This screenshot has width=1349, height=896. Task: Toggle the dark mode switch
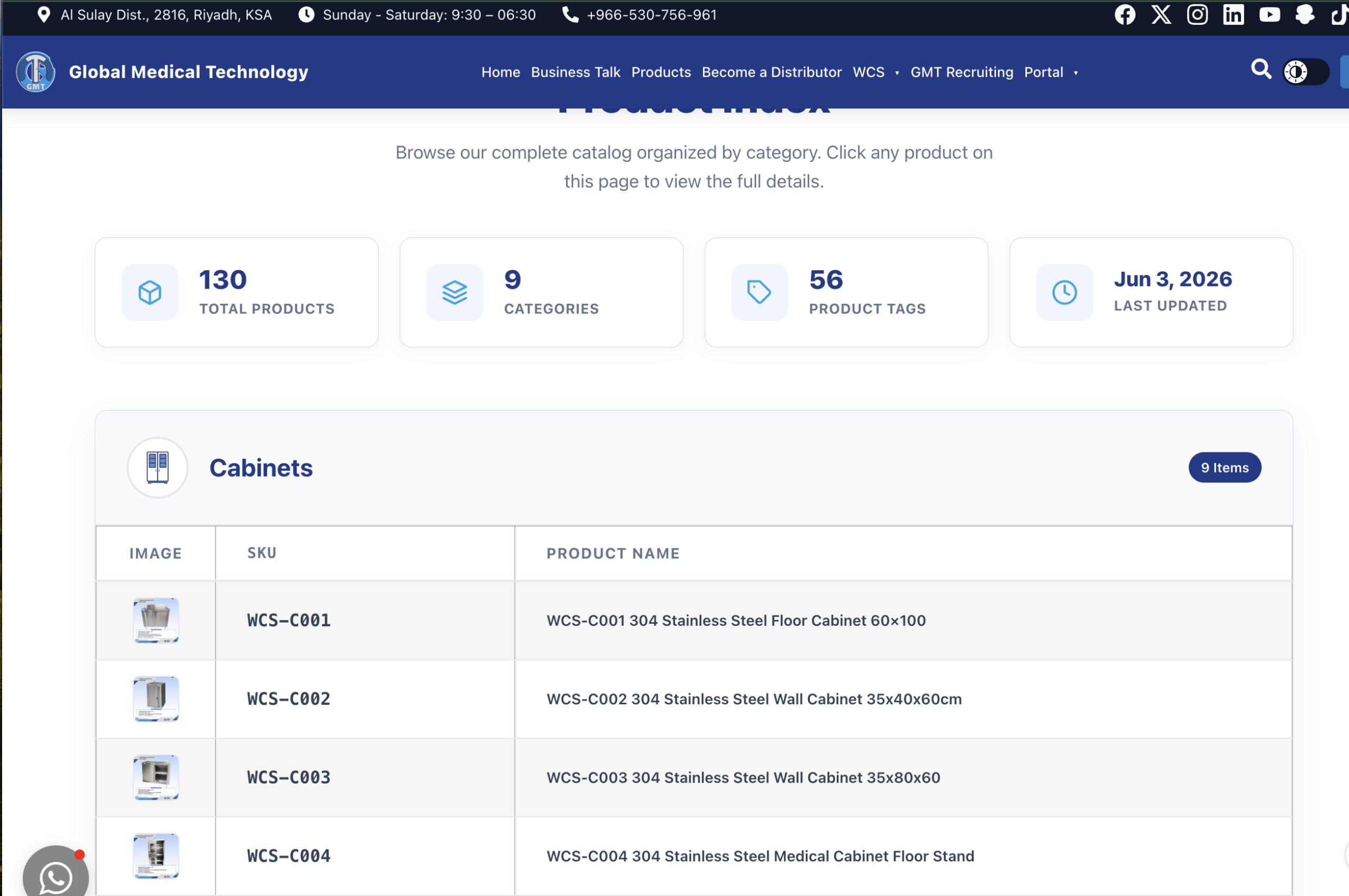(x=1306, y=72)
